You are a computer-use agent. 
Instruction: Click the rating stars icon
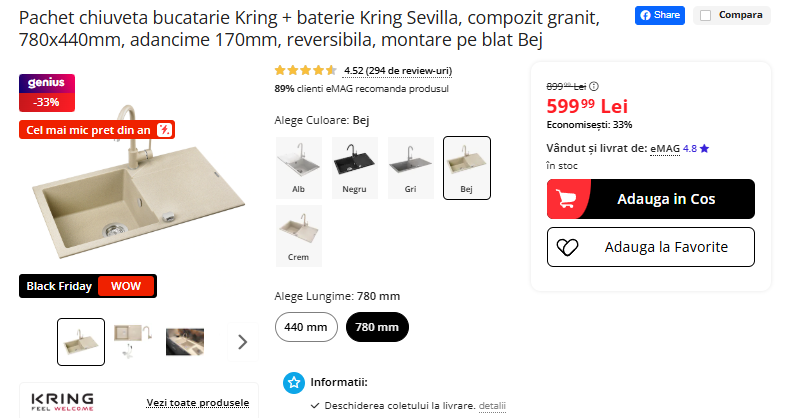pyautogui.click(x=305, y=71)
